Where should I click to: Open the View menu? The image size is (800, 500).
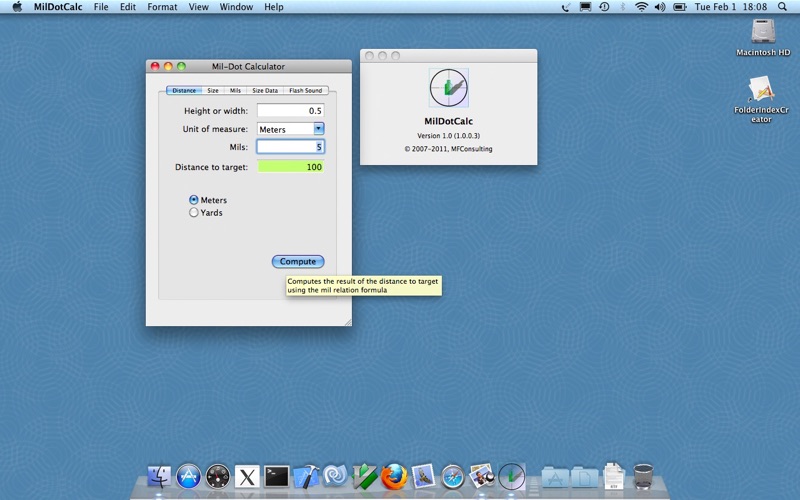pos(198,7)
